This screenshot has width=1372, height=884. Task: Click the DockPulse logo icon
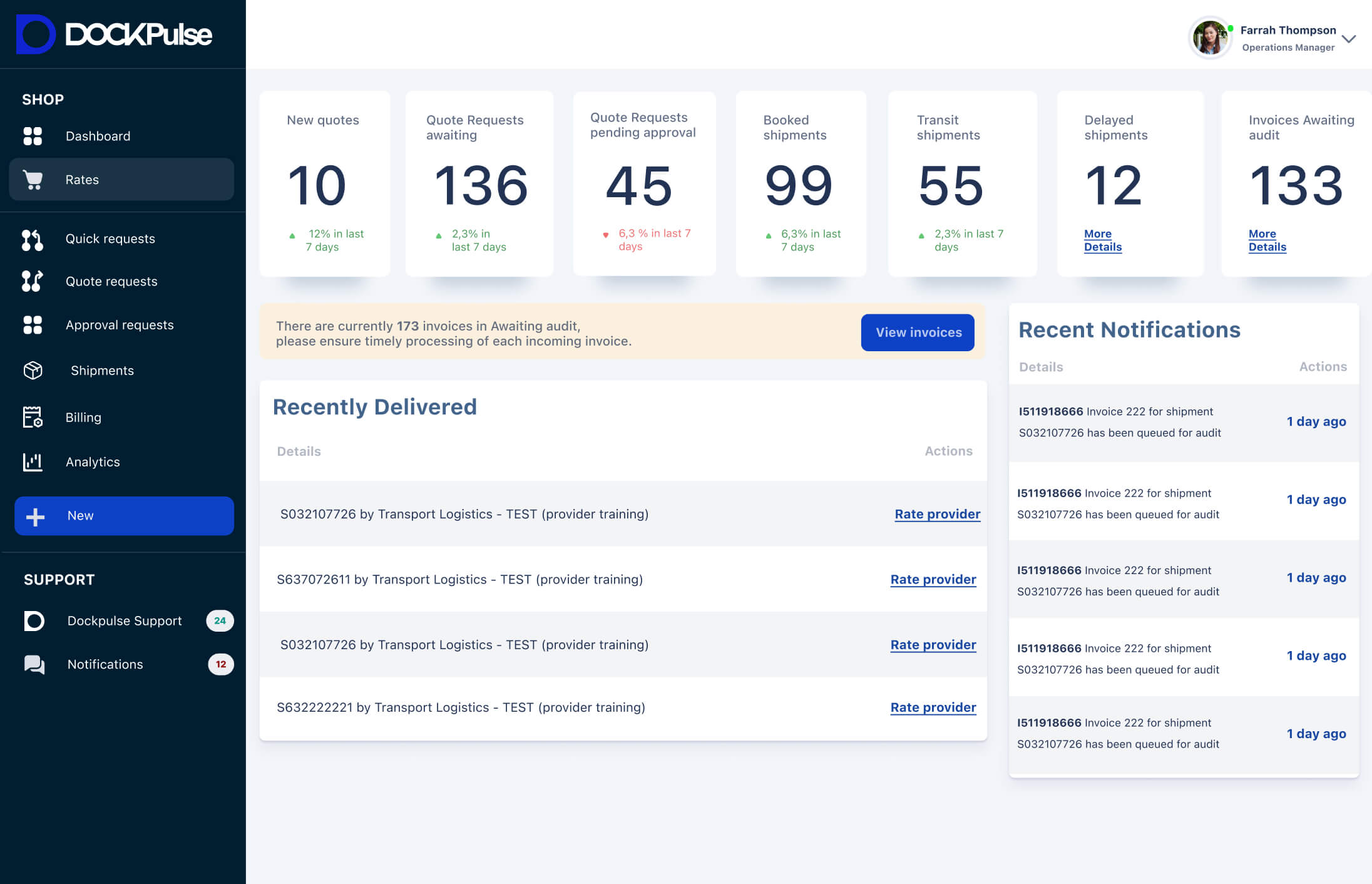click(35, 34)
